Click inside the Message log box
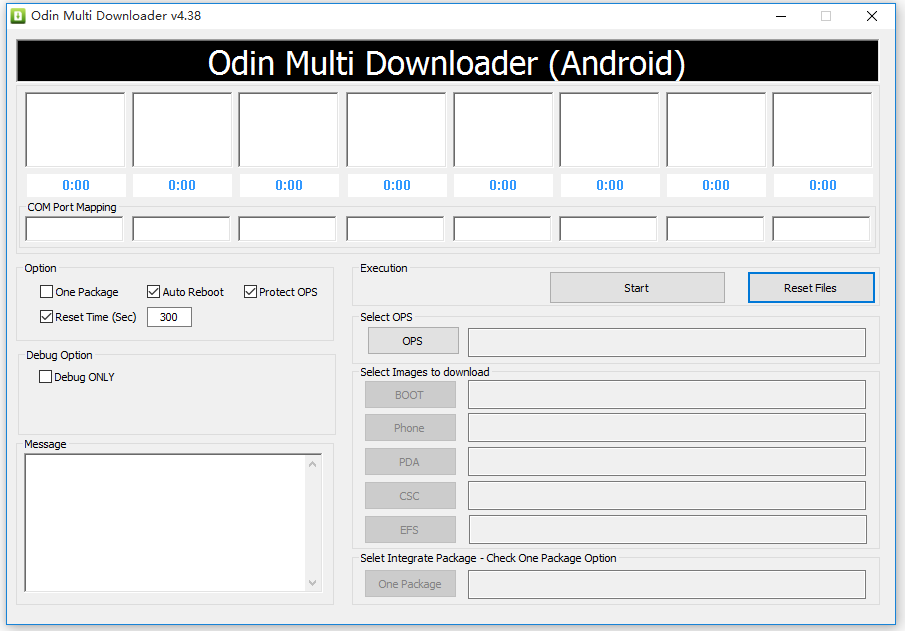905x631 pixels. click(166, 522)
